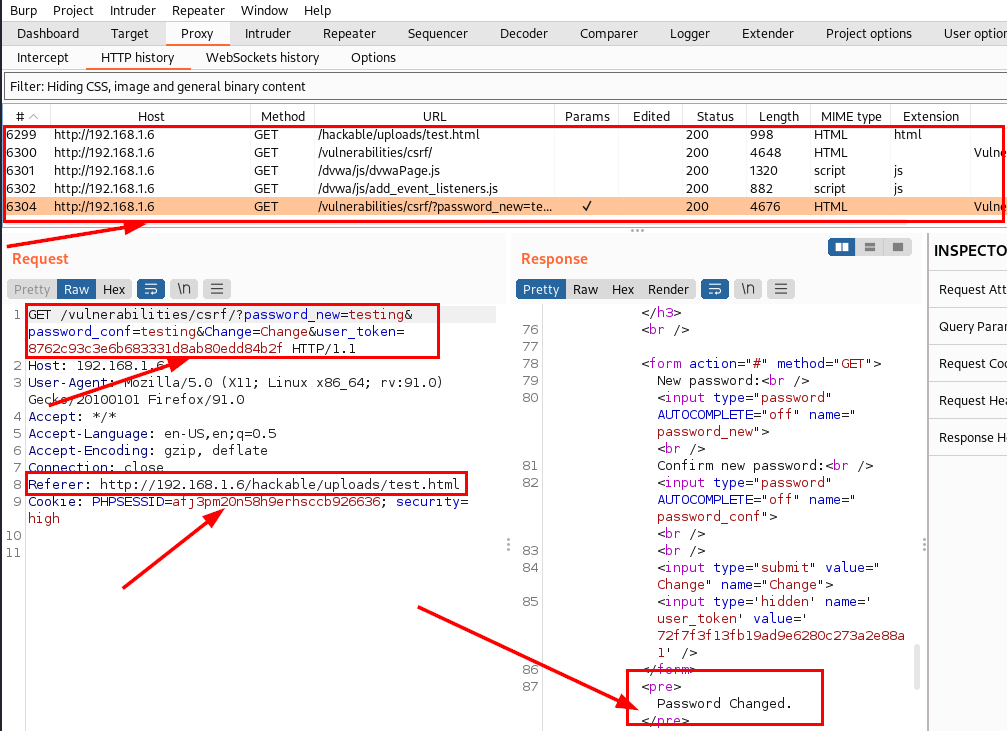
Task: Click the history filter bar
Action: click(500, 86)
